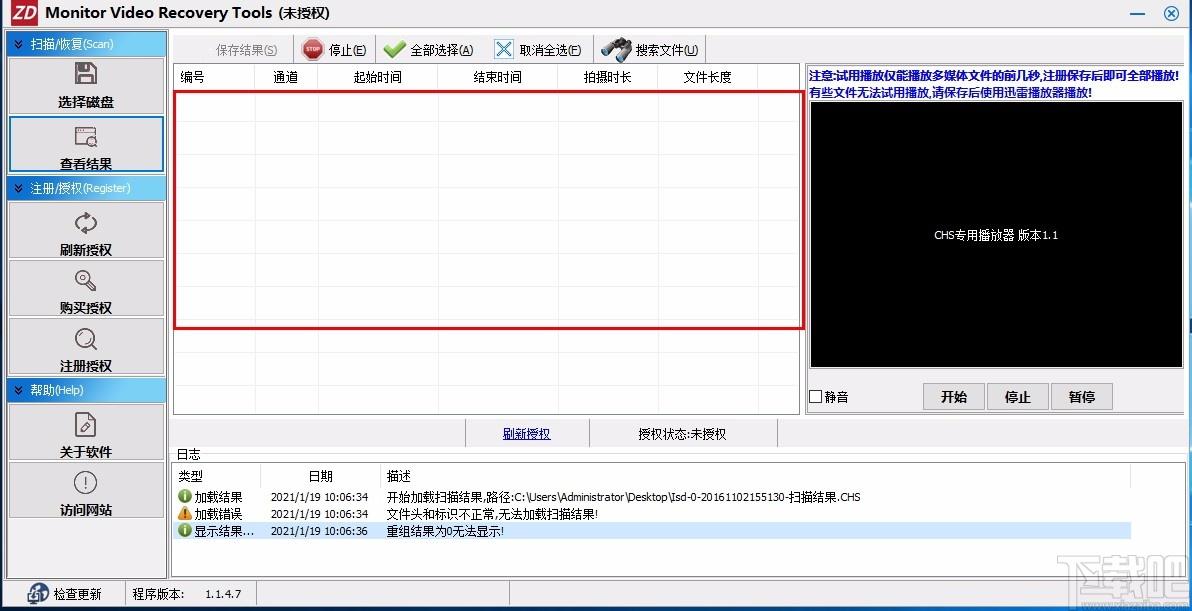Click the 选择磁盘 floppy disk icon
The height and width of the screenshot is (611, 1192).
pyautogui.click(x=86, y=74)
